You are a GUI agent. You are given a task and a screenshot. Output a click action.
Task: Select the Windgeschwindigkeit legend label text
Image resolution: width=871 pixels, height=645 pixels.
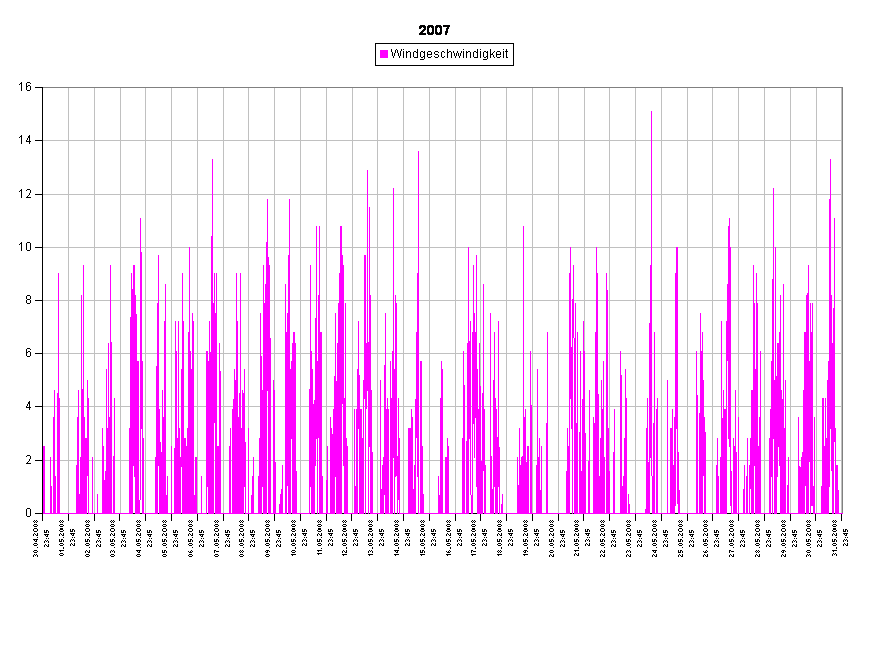449,54
